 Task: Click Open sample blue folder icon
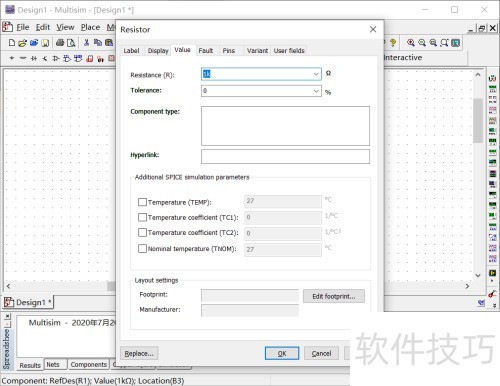[34, 43]
